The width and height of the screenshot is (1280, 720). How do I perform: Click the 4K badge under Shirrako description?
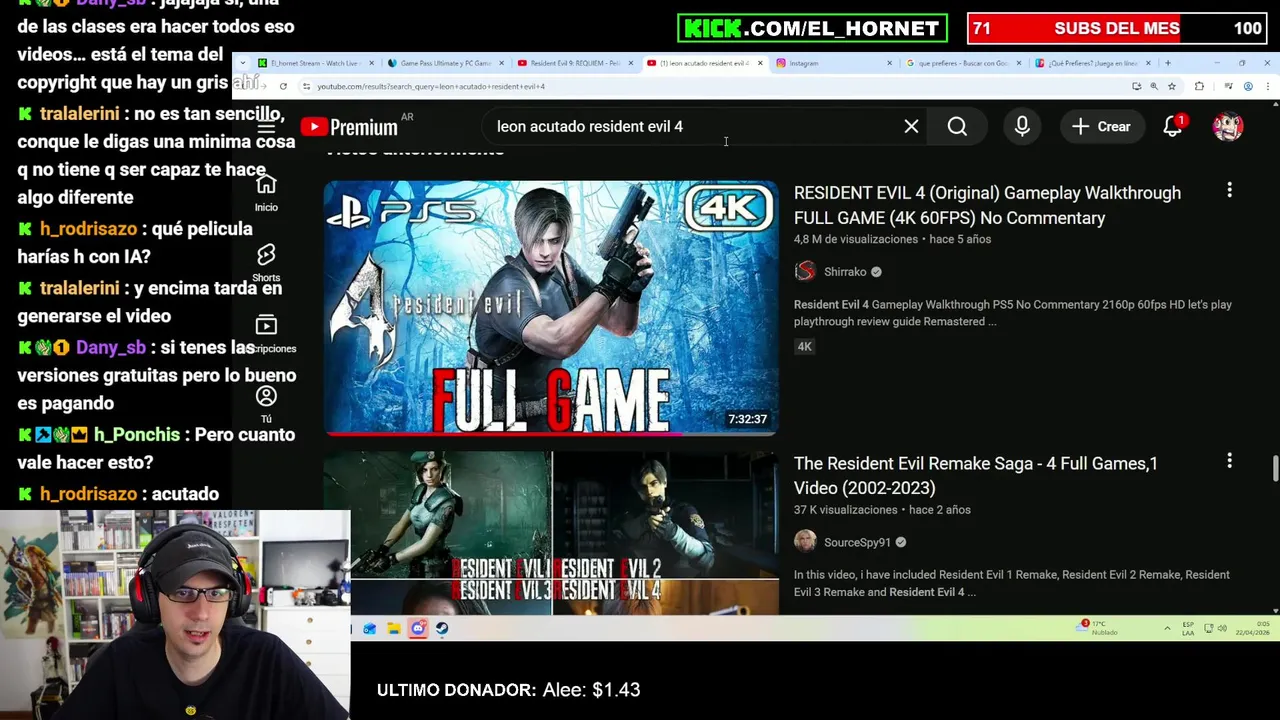pyautogui.click(x=804, y=347)
